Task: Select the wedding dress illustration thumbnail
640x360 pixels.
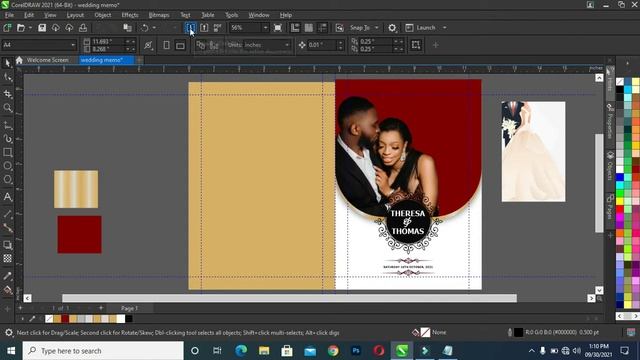Action: (x=533, y=151)
